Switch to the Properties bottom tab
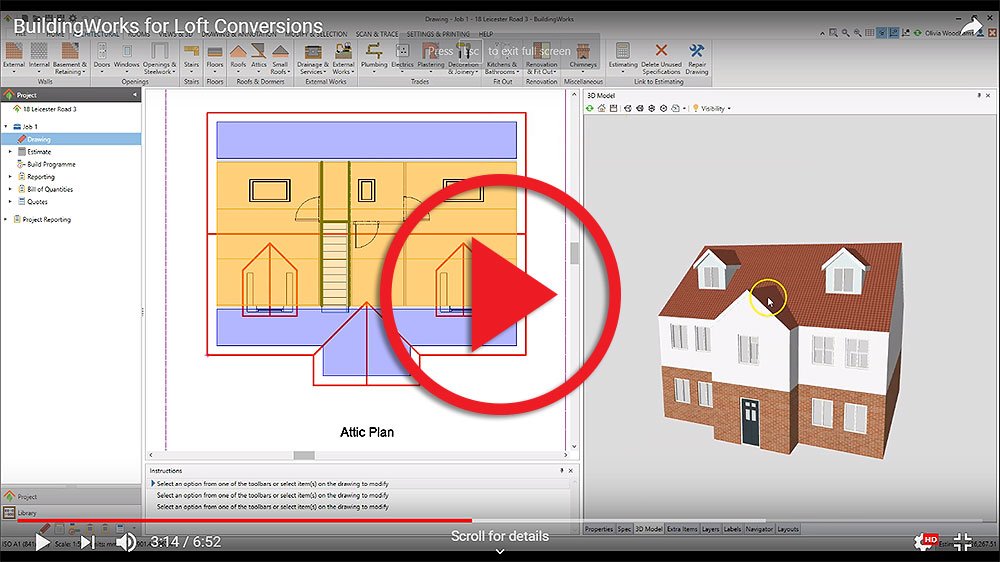1000x562 pixels. coord(599,529)
